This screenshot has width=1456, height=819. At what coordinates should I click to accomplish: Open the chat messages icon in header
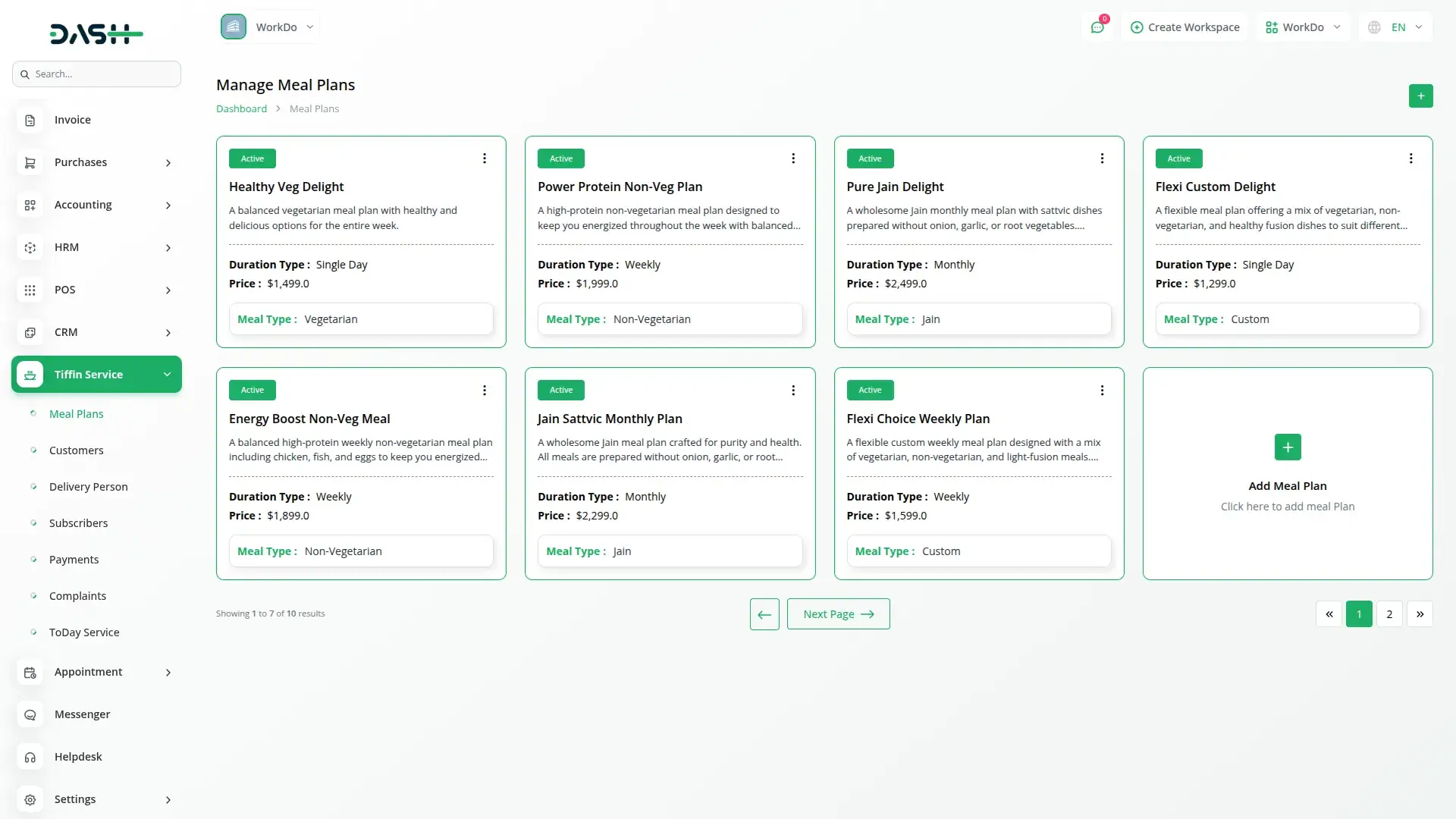[x=1097, y=27]
